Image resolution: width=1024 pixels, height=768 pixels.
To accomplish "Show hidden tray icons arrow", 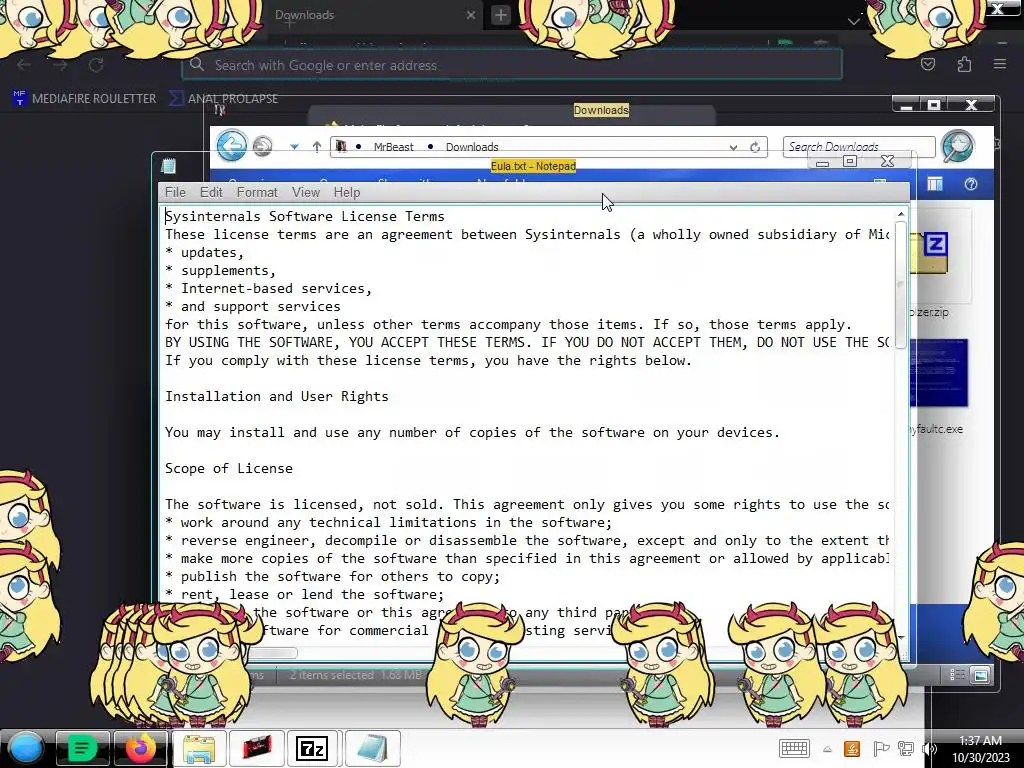I will pyautogui.click(x=827, y=749).
